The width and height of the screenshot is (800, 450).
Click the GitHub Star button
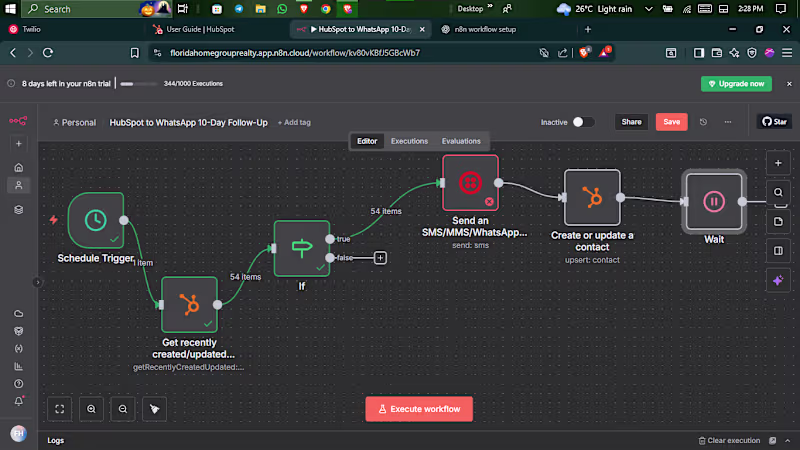click(774, 122)
